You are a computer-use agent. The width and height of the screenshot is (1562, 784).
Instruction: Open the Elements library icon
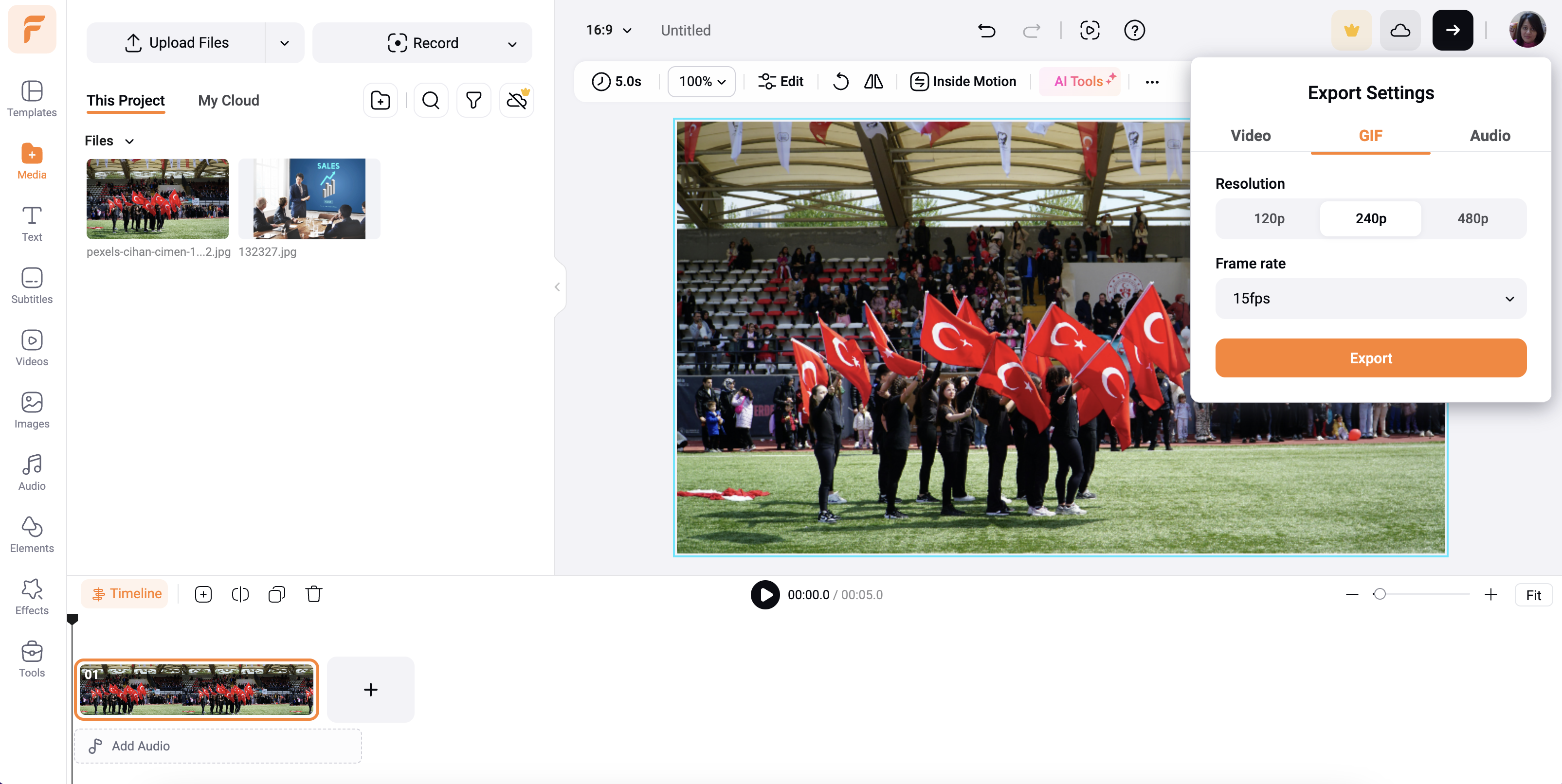pos(32,535)
